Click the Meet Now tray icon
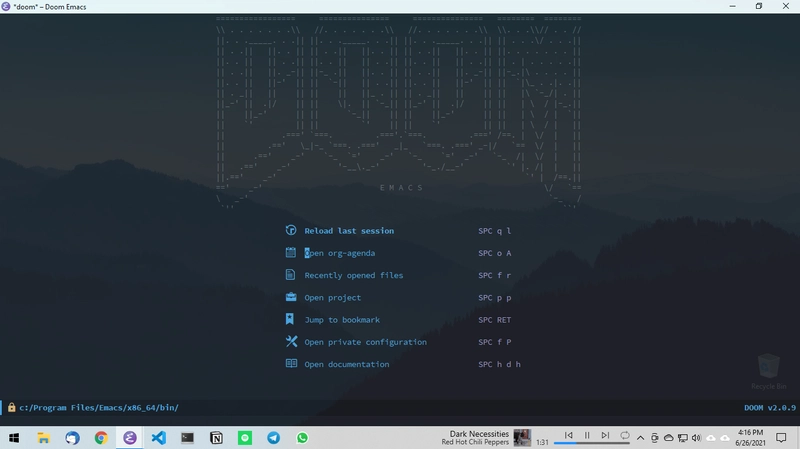The width and height of the screenshot is (800, 449). pos(655,438)
